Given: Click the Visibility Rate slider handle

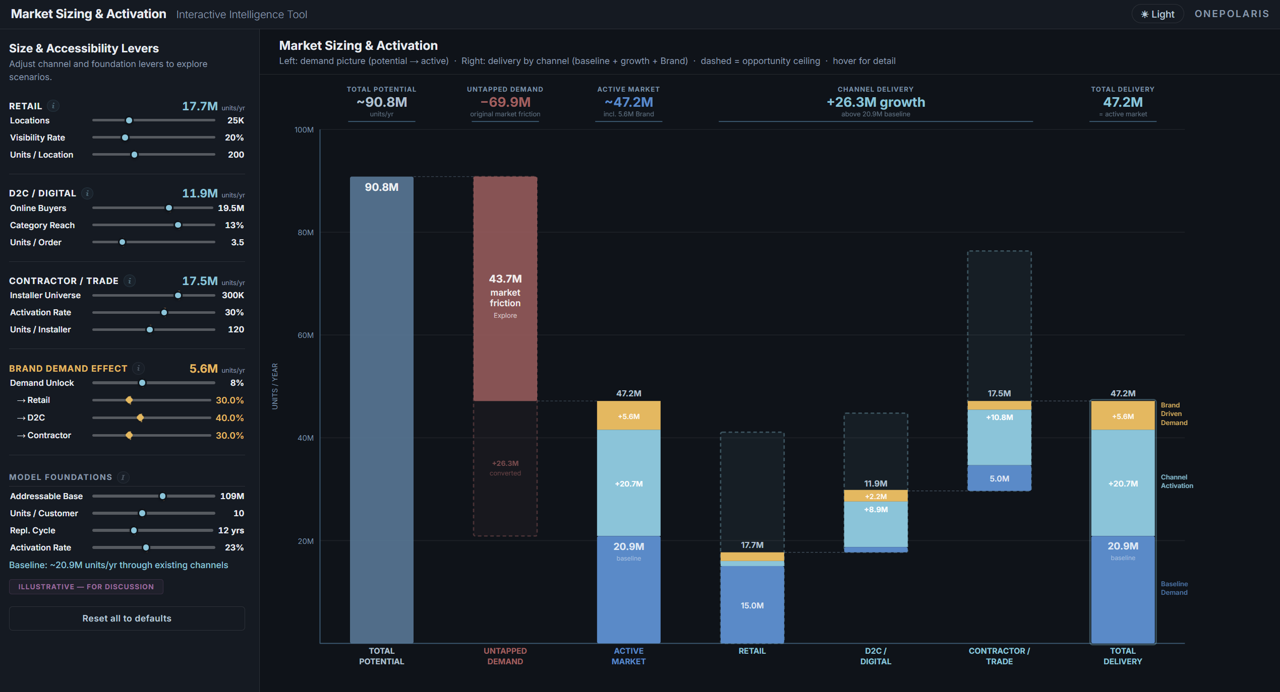Looking at the screenshot, I should coord(125,137).
